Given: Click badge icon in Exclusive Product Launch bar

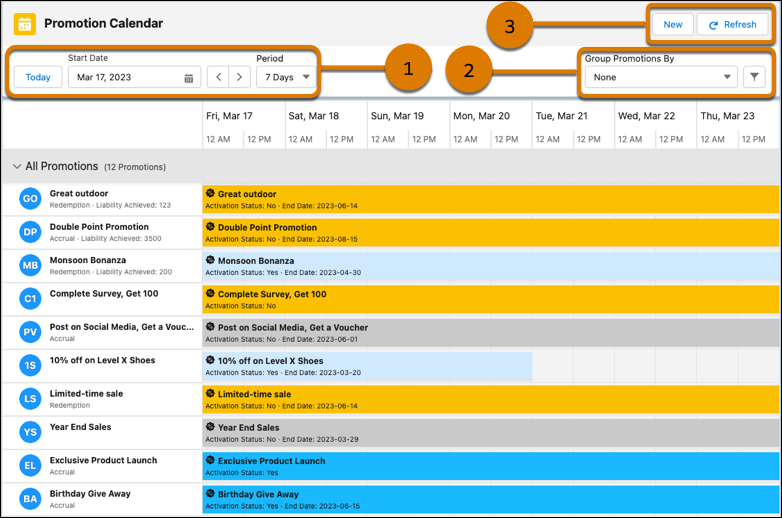Looking at the screenshot, I should [x=210, y=460].
